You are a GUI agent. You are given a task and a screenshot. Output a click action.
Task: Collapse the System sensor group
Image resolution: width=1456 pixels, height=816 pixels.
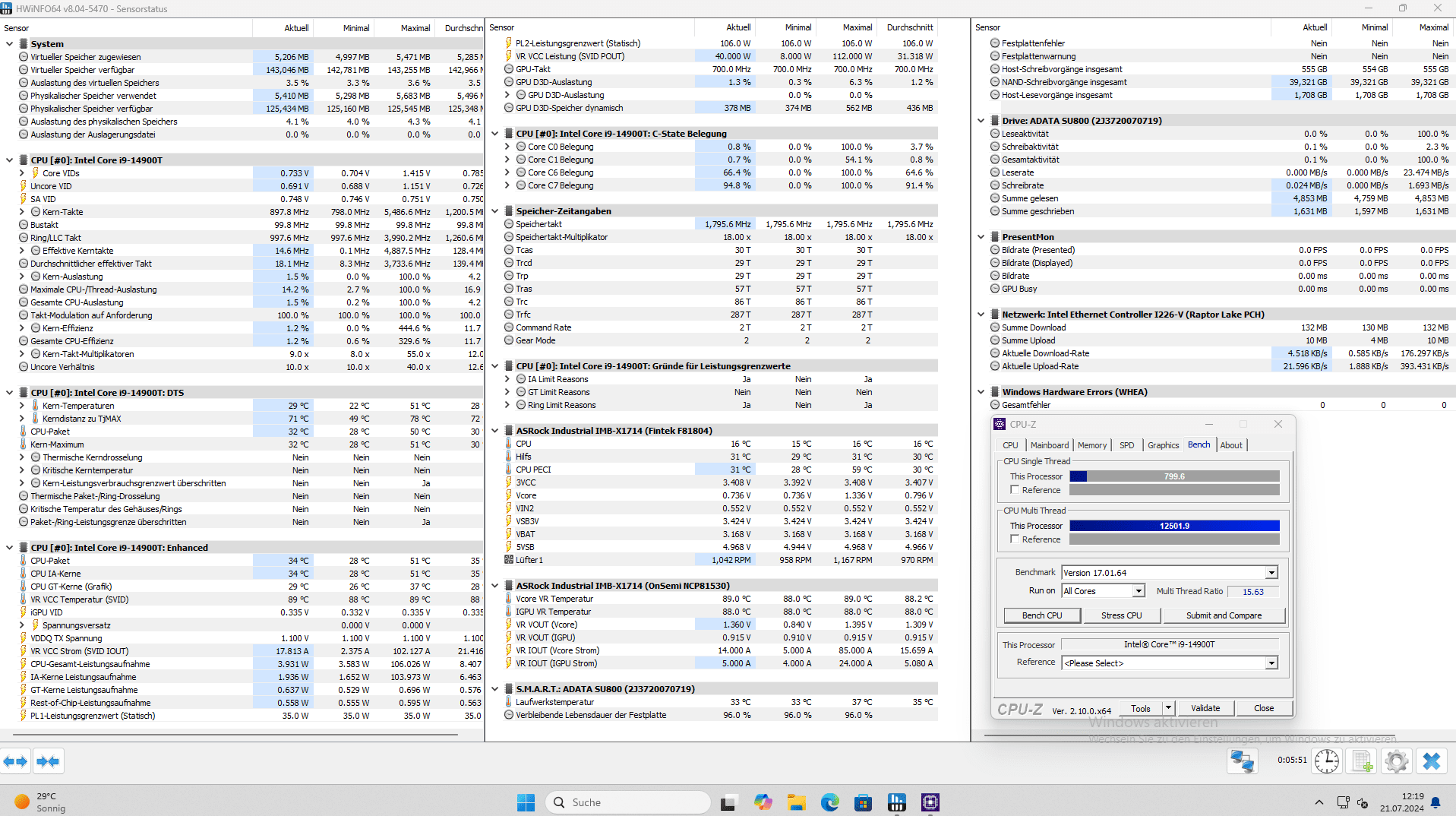(9, 44)
